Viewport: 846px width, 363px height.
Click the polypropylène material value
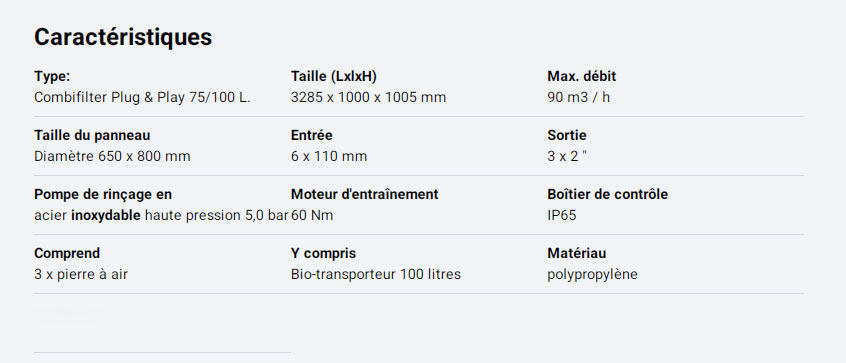592,275
